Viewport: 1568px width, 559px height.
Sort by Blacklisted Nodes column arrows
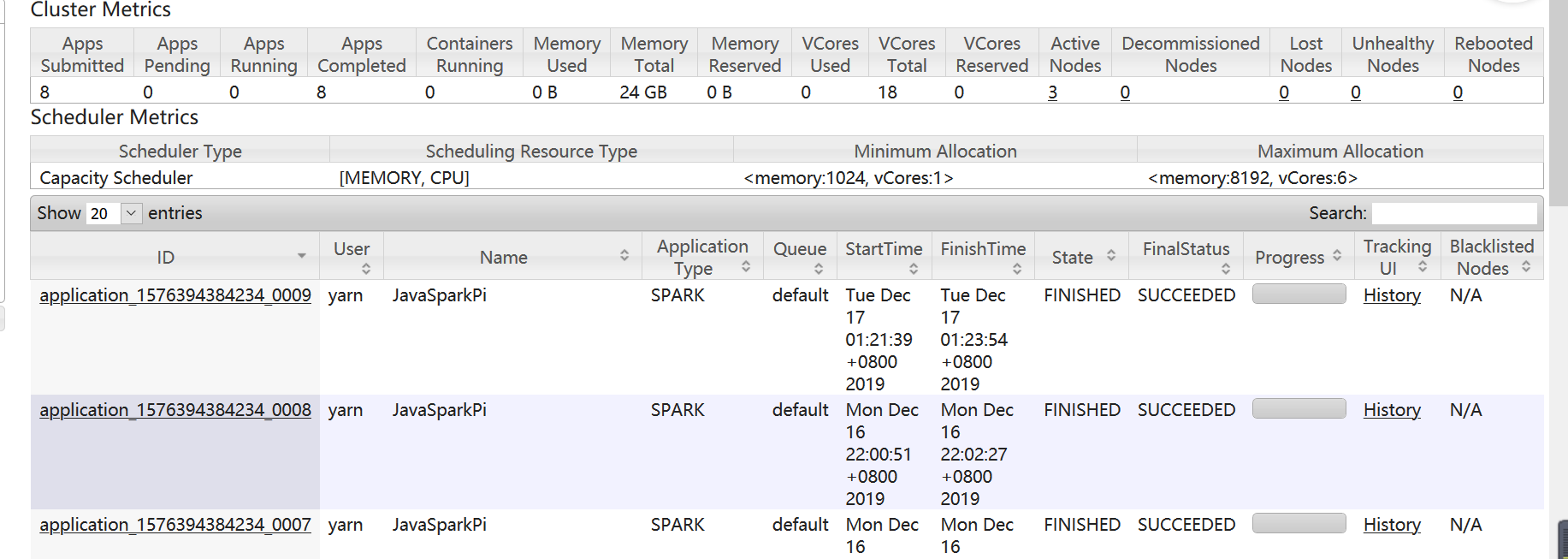1526,268
